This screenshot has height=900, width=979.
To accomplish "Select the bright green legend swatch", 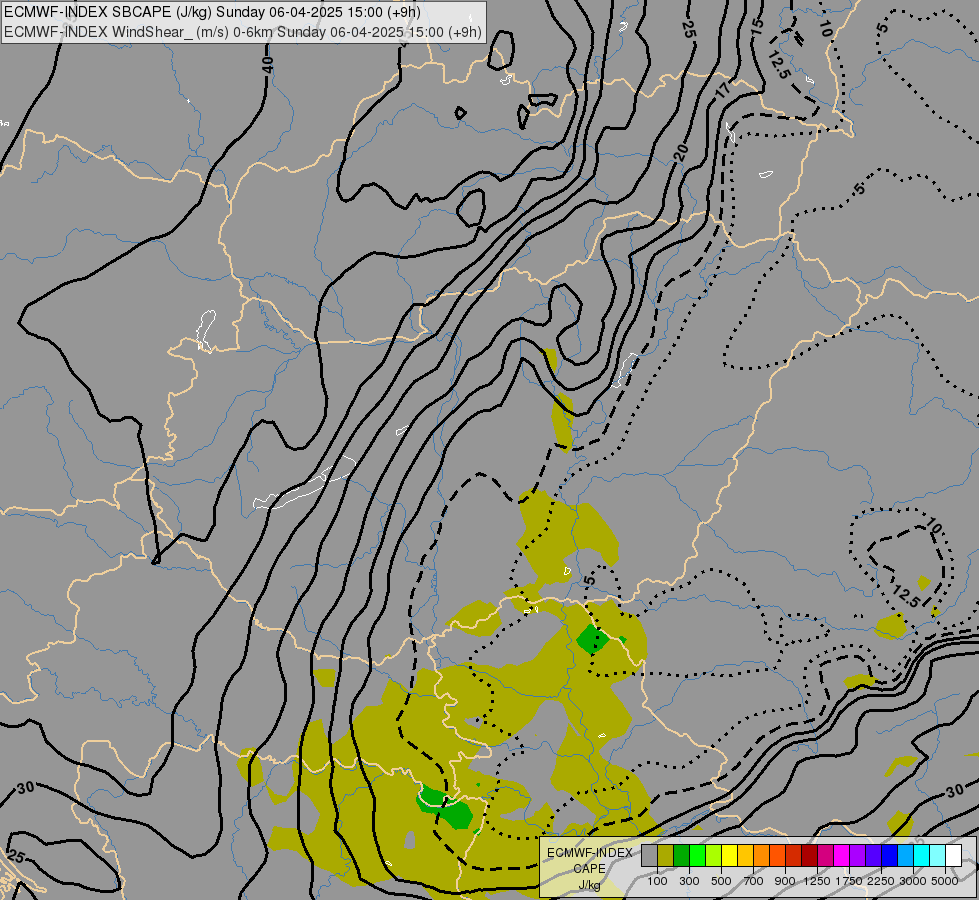I will [697, 856].
